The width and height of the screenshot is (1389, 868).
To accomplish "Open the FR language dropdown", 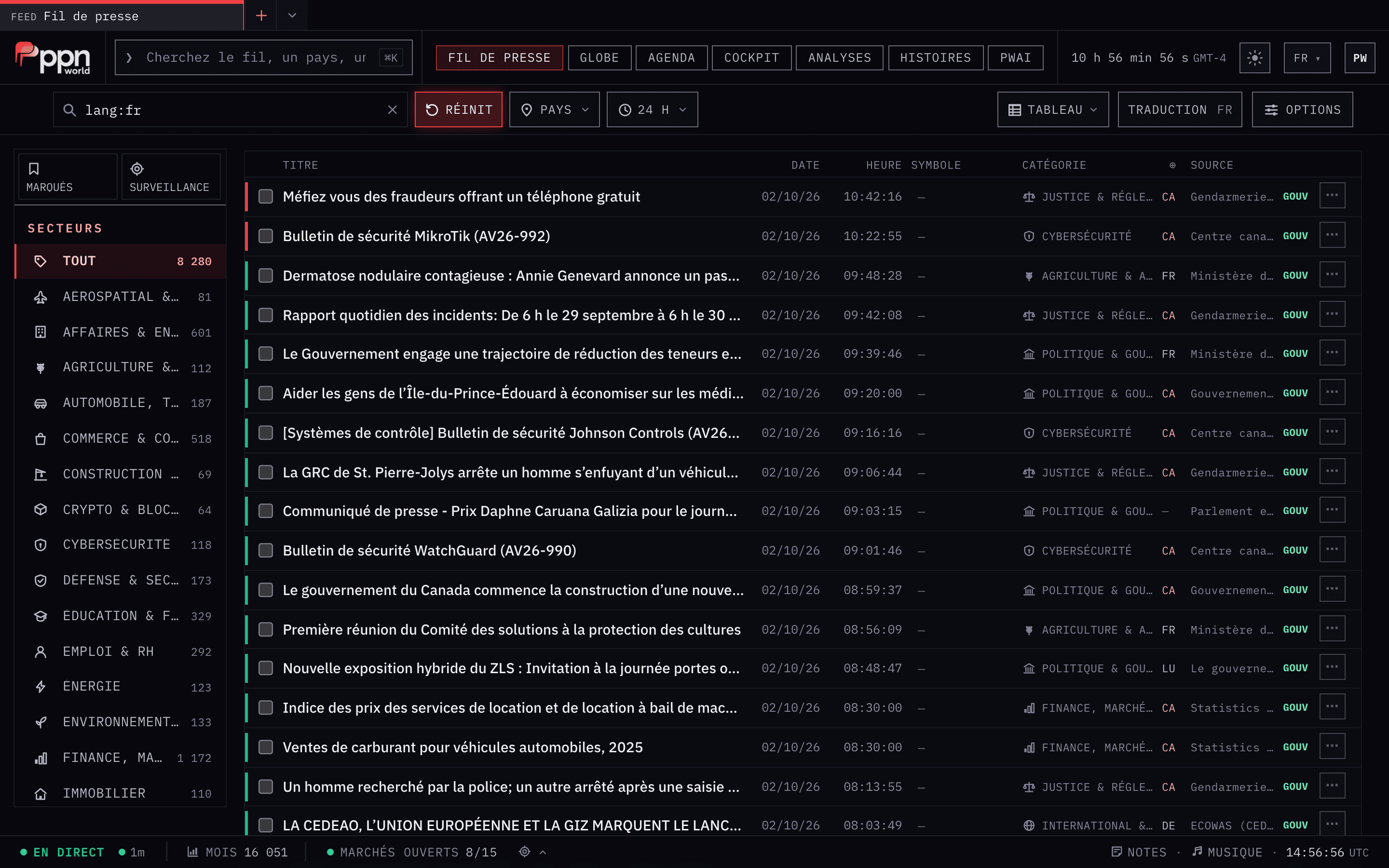I will [1307, 57].
